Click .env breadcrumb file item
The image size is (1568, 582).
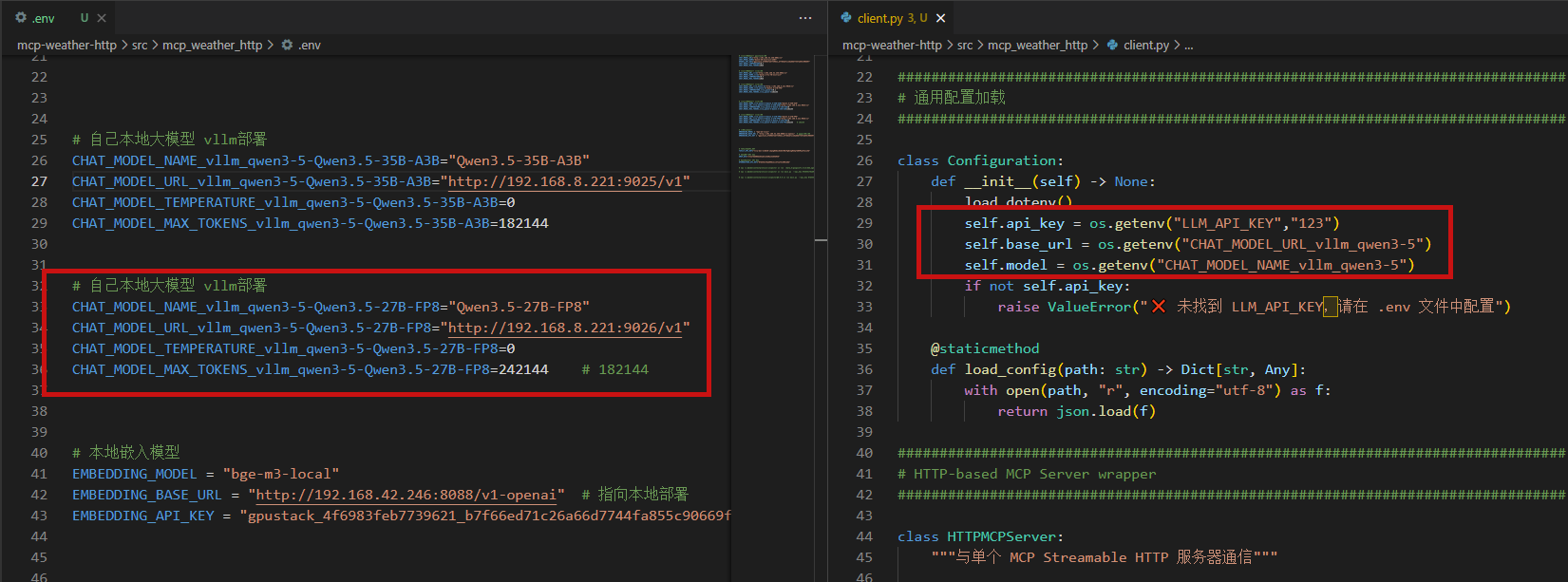coord(301,45)
